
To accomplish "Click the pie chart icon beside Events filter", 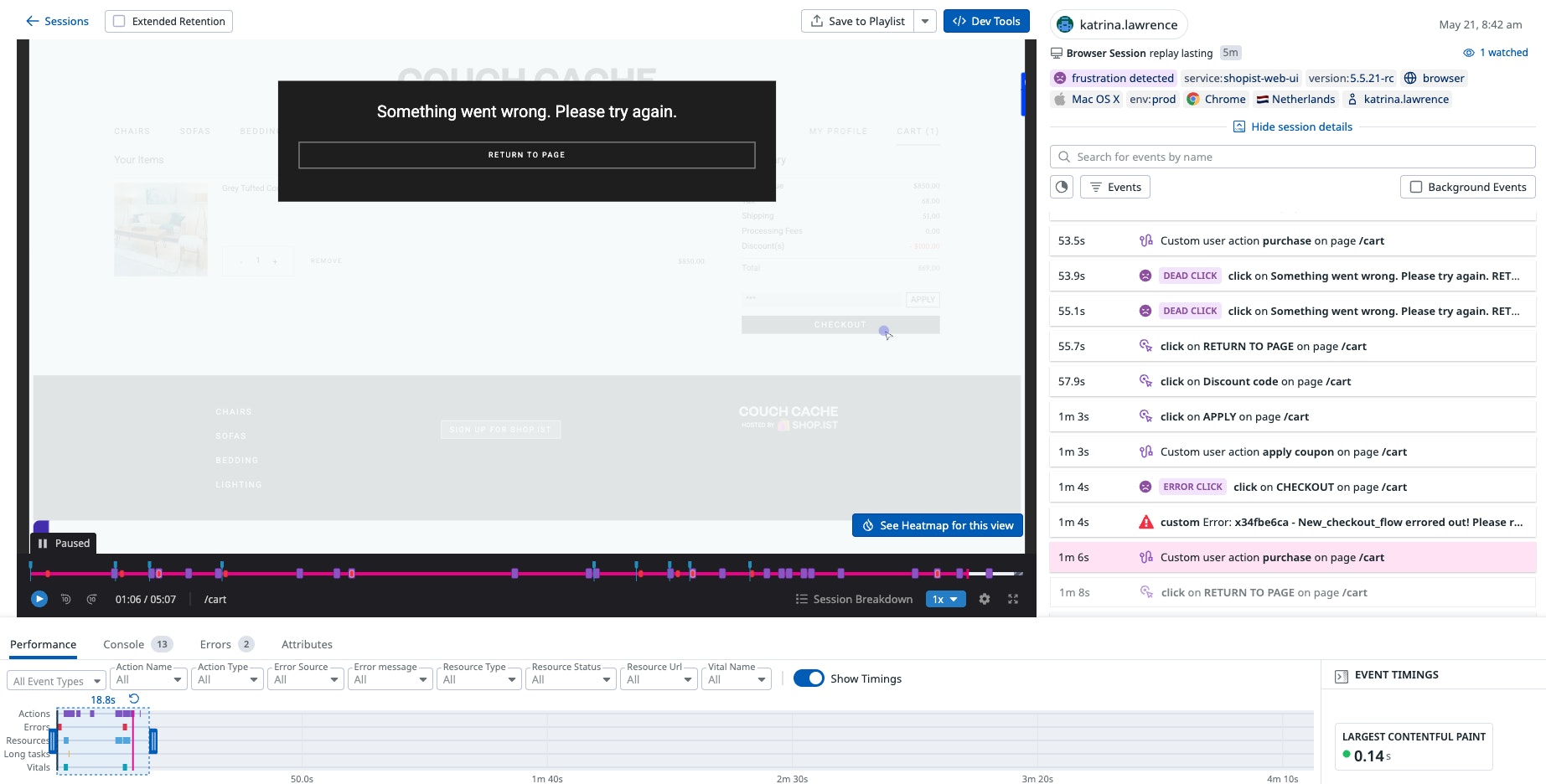I will pyautogui.click(x=1062, y=187).
